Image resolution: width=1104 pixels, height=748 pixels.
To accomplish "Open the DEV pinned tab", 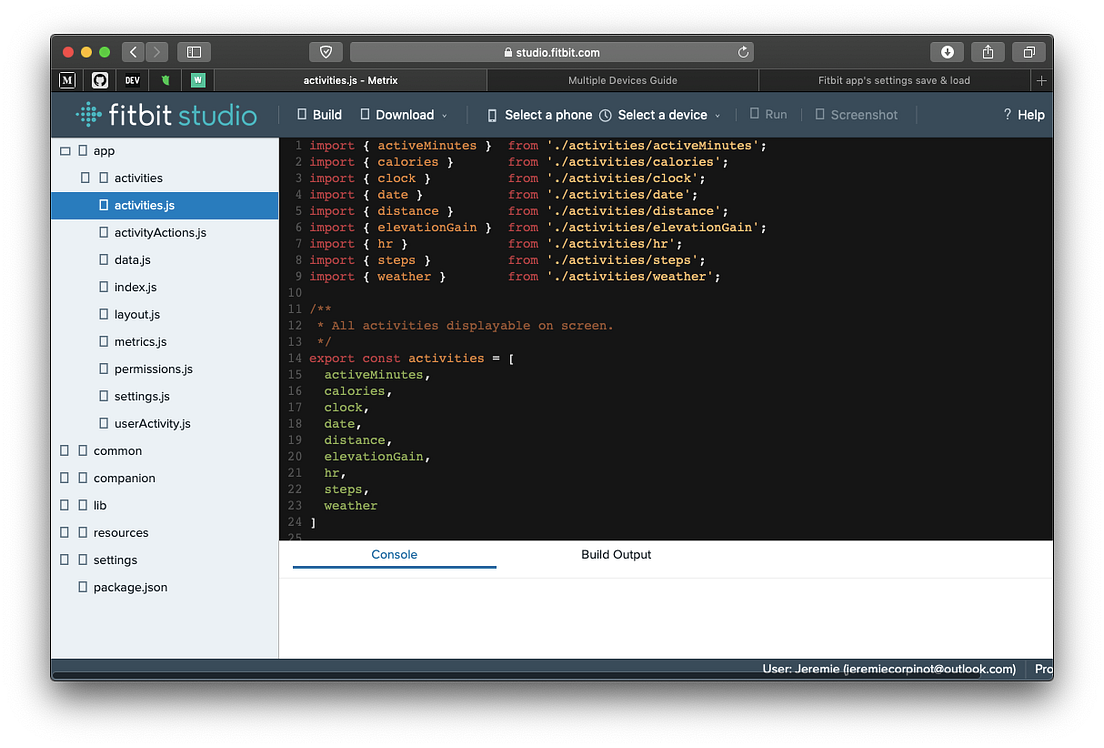I will pos(132,80).
